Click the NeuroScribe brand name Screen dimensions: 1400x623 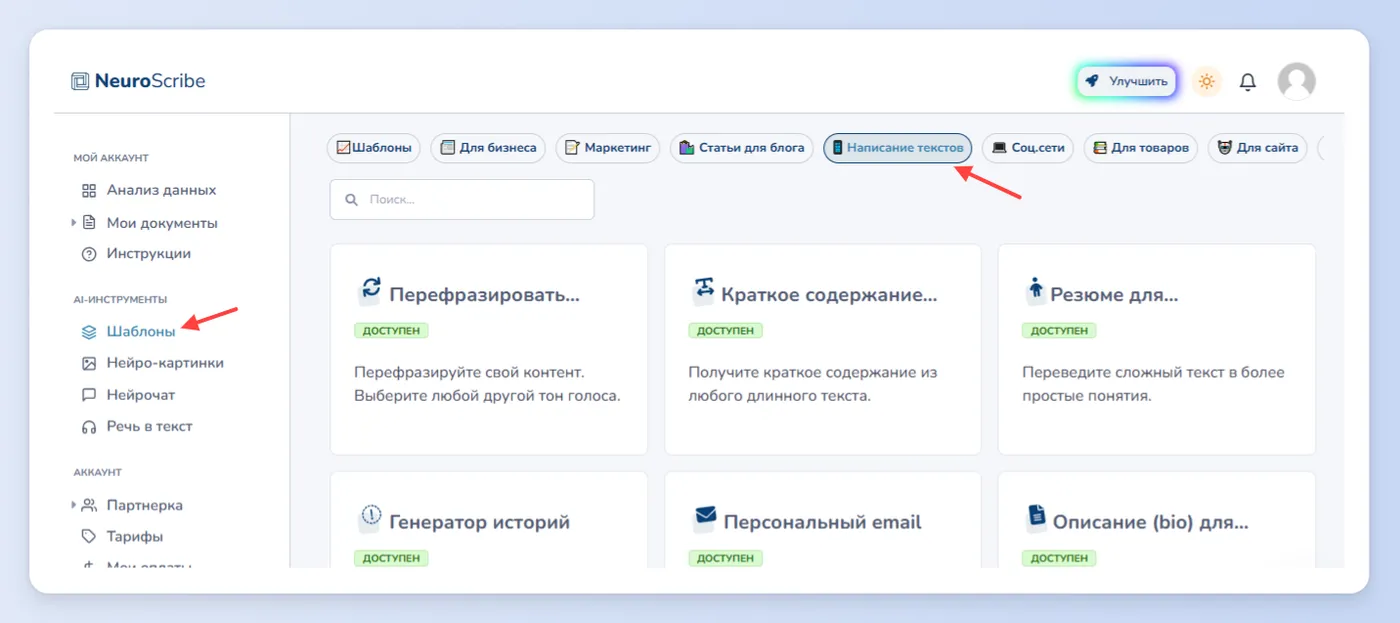pos(150,81)
